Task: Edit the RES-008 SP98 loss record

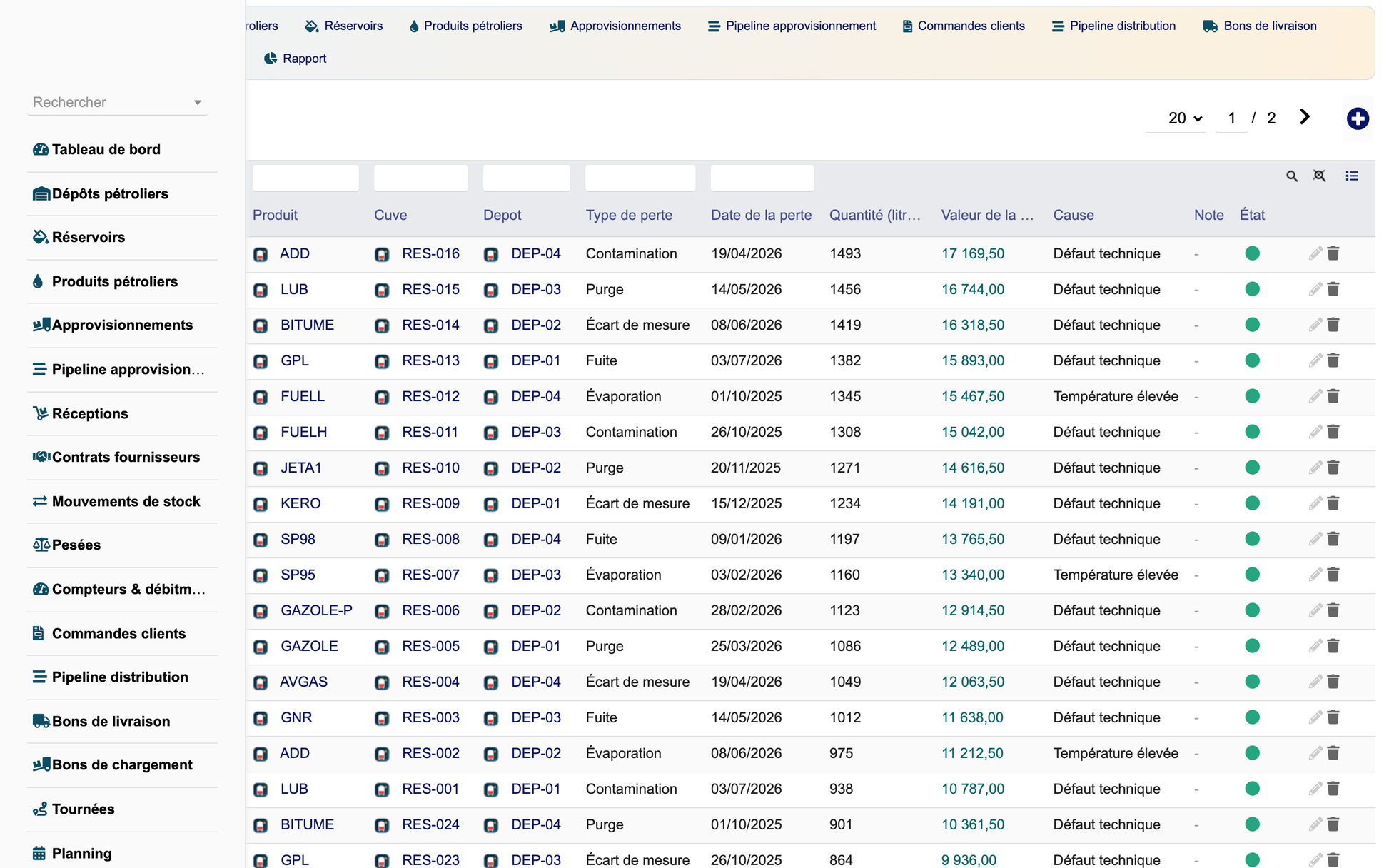Action: (x=1315, y=539)
